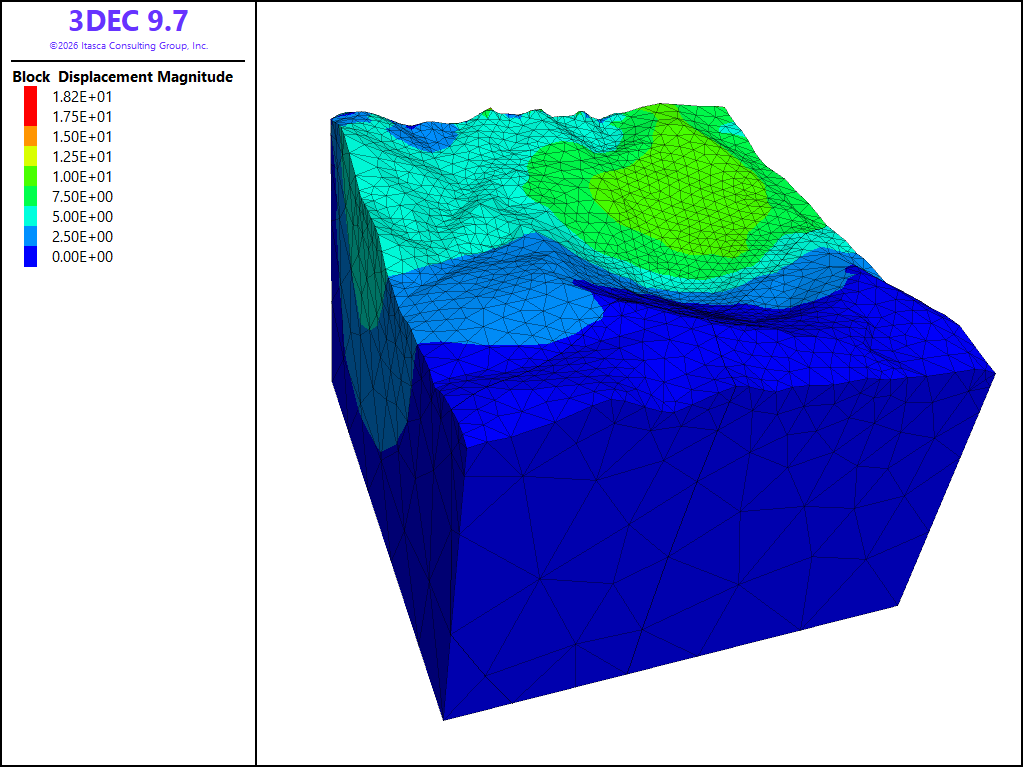Click the 0.00E+00 minimum value label
This screenshot has width=1024, height=768.
pos(82,257)
